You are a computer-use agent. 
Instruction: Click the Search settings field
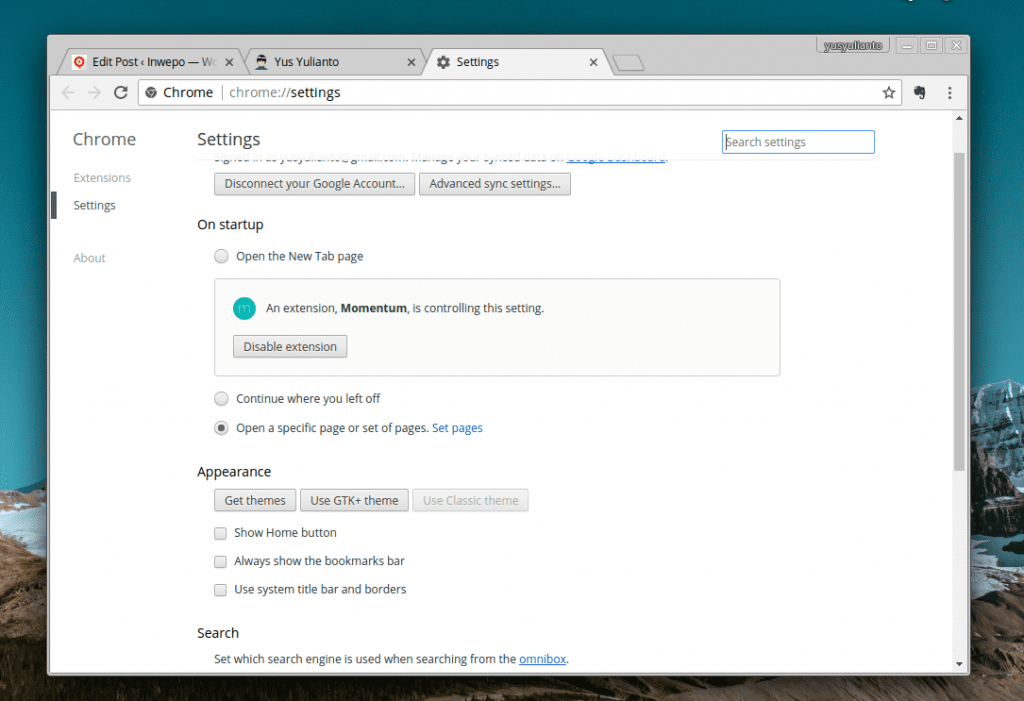[798, 142]
